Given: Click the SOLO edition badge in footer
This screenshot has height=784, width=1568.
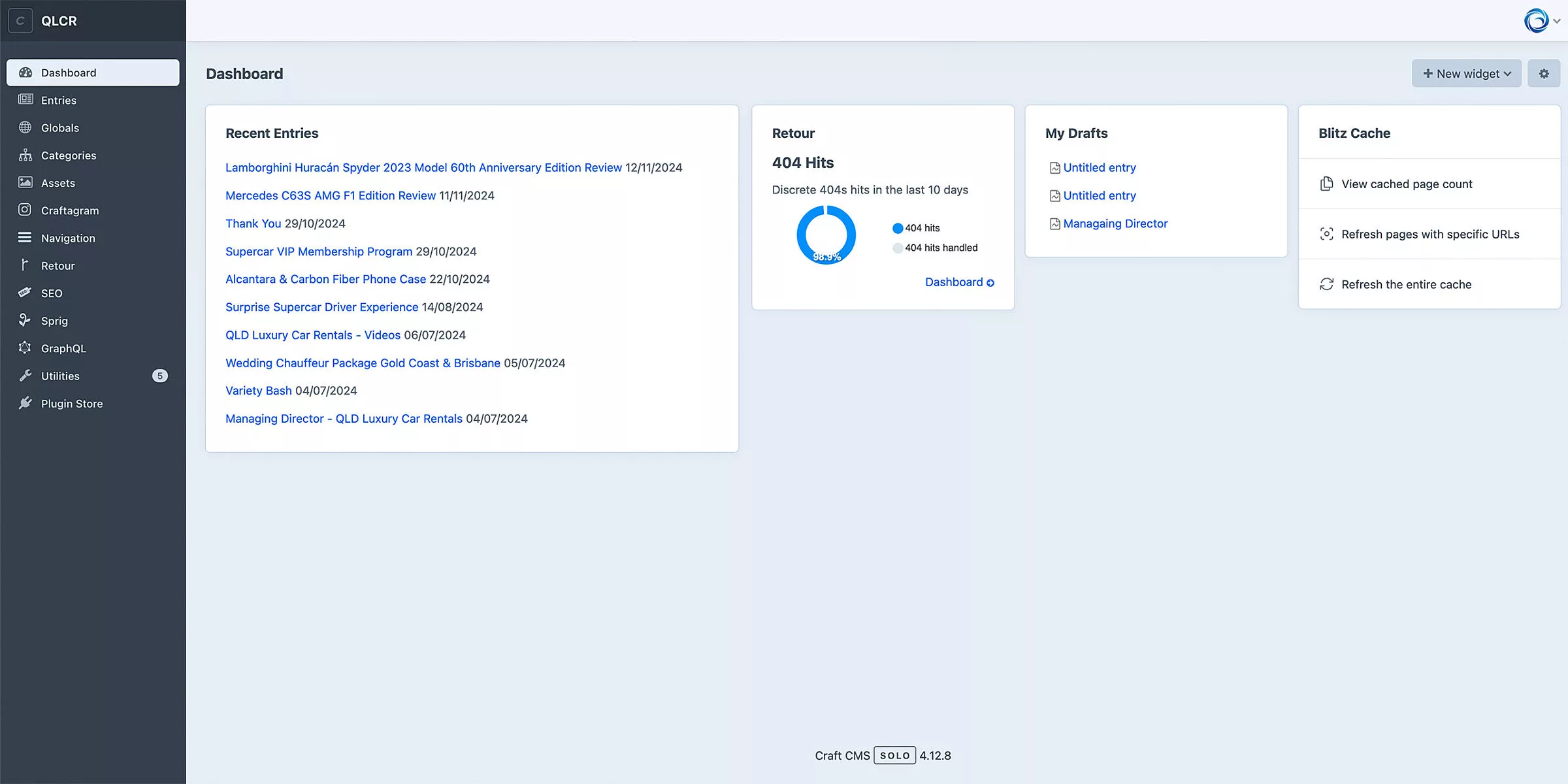Looking at the screenshot, I should [894, 755].
